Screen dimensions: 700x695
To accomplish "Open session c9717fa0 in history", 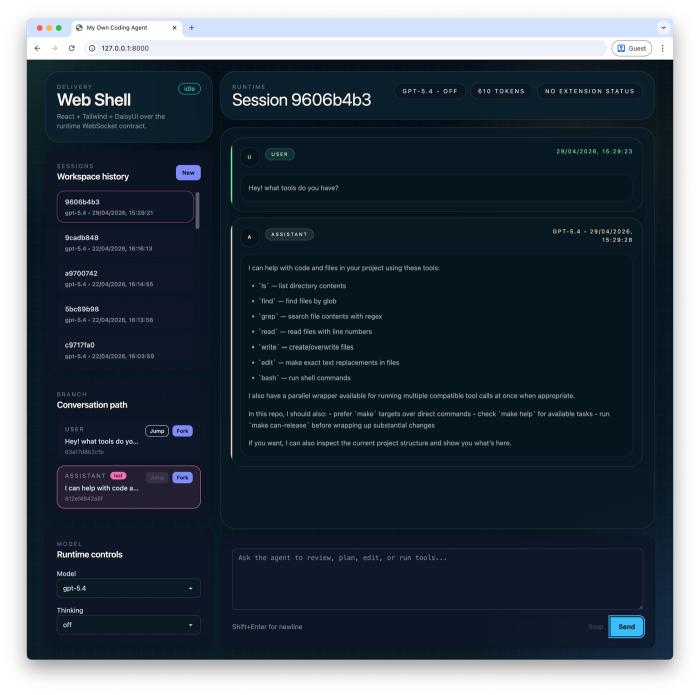I will (125, 350).
